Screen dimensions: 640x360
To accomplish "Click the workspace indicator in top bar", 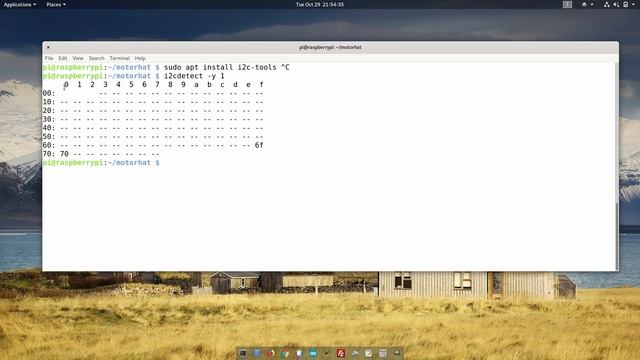I will [567, 4].
